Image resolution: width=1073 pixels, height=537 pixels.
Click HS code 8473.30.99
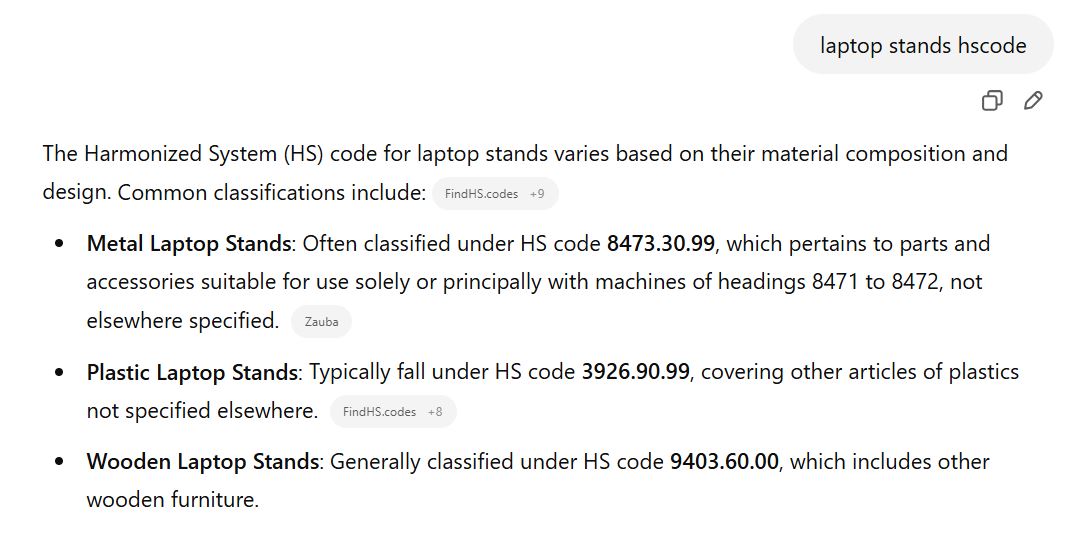(x=661, y=244)
